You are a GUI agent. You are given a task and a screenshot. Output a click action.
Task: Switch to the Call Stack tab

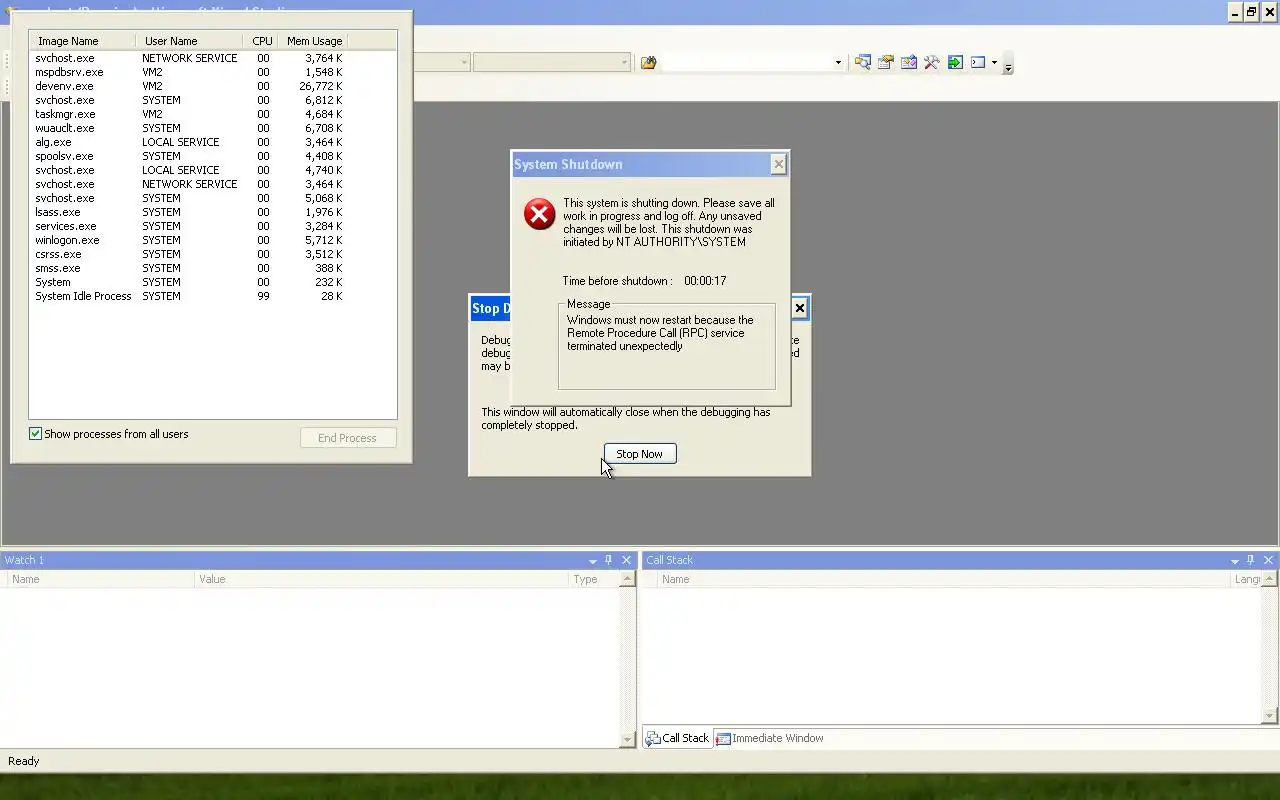point(677,738)
